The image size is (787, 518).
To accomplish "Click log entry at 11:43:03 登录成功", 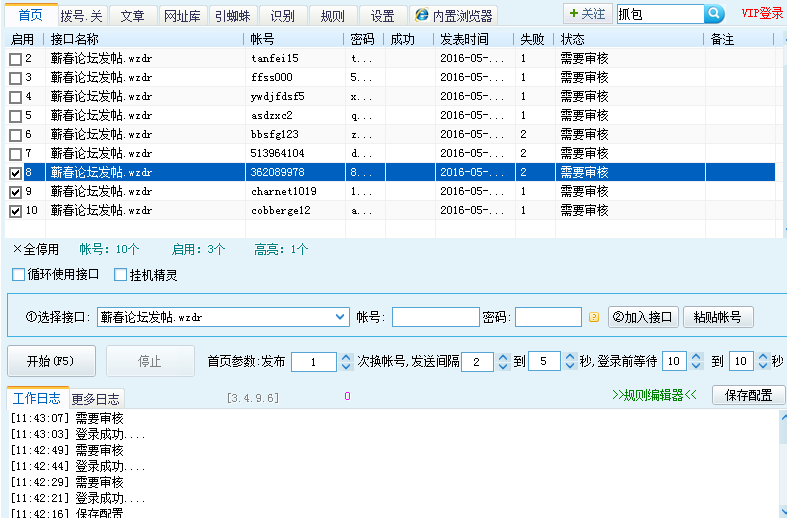I will coord(78,434).
